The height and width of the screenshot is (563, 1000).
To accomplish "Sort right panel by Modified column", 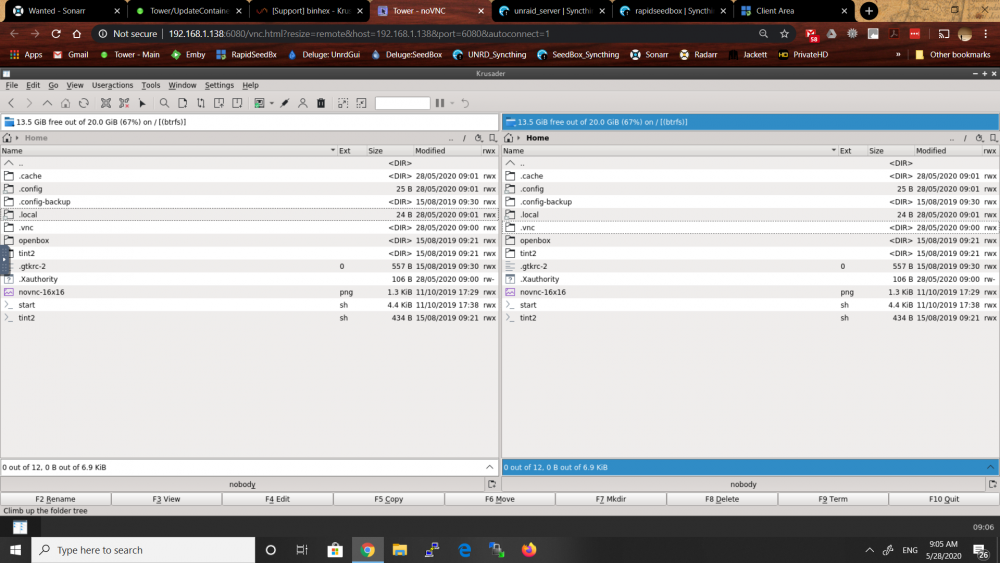I will [947, 150].
